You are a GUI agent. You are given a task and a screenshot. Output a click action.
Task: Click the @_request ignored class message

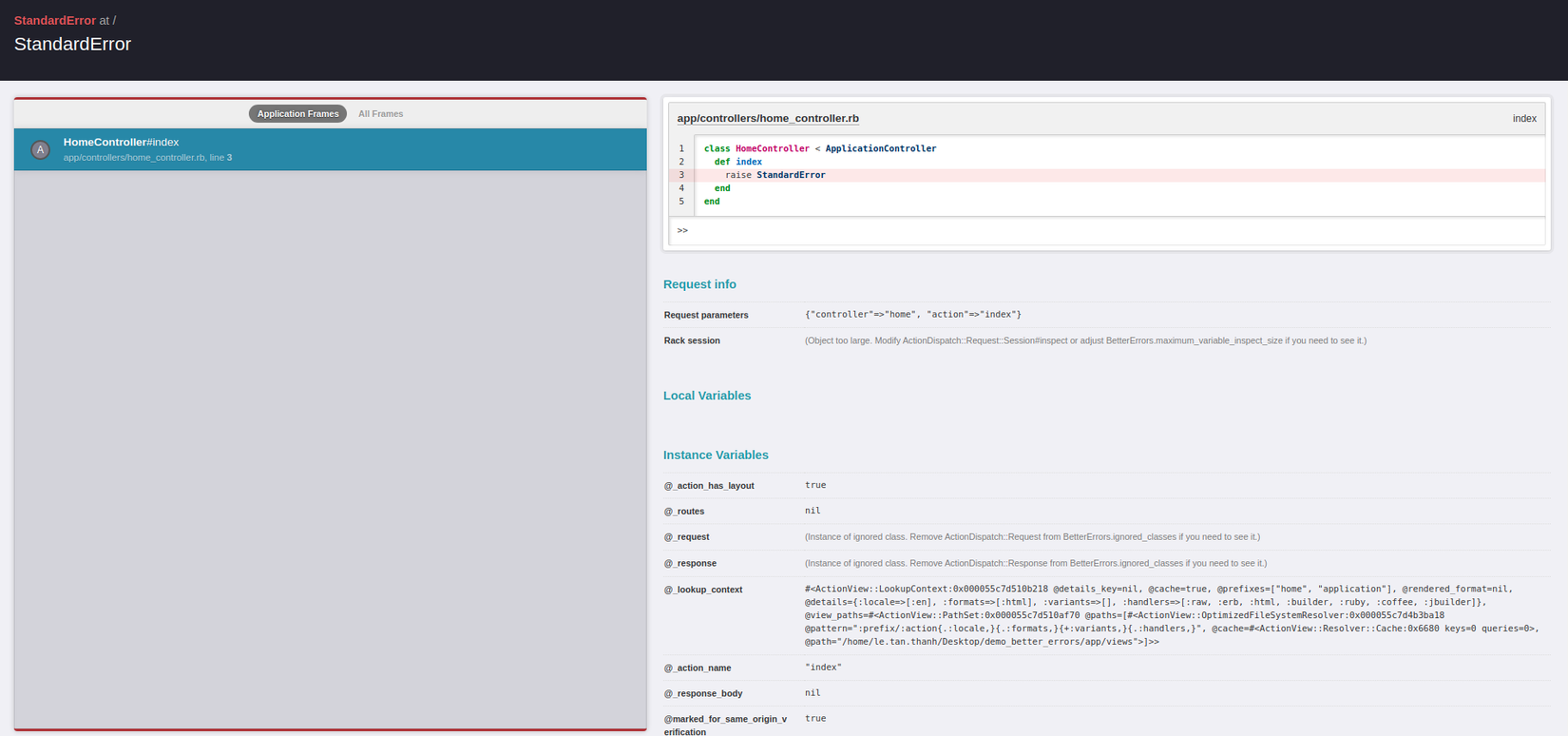(x=1032, y=537)
